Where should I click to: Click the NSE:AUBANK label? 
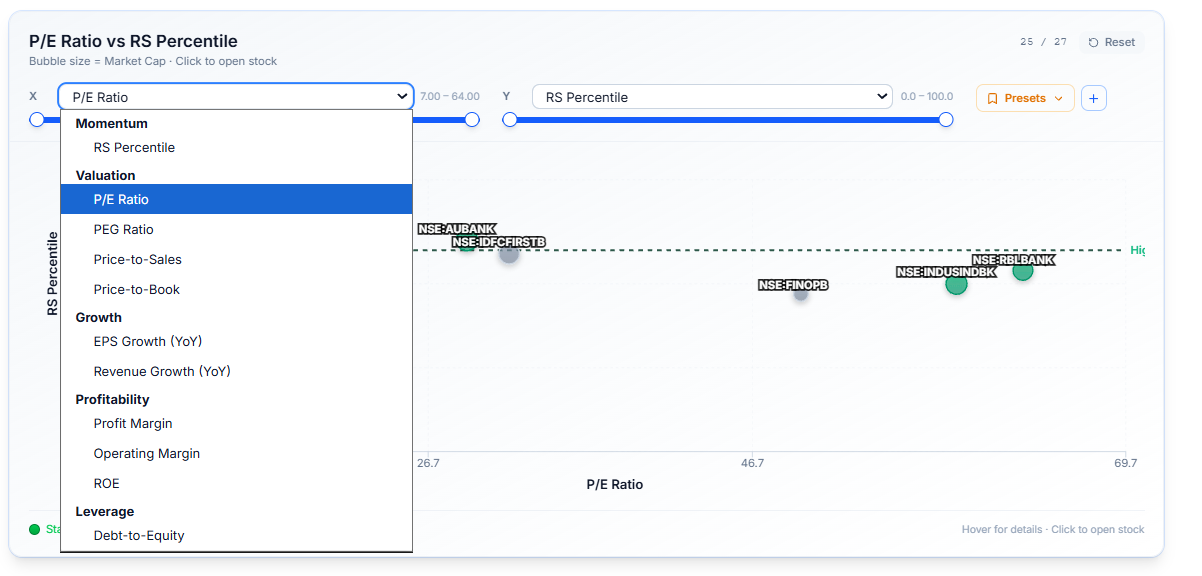[x=456, y=229]
